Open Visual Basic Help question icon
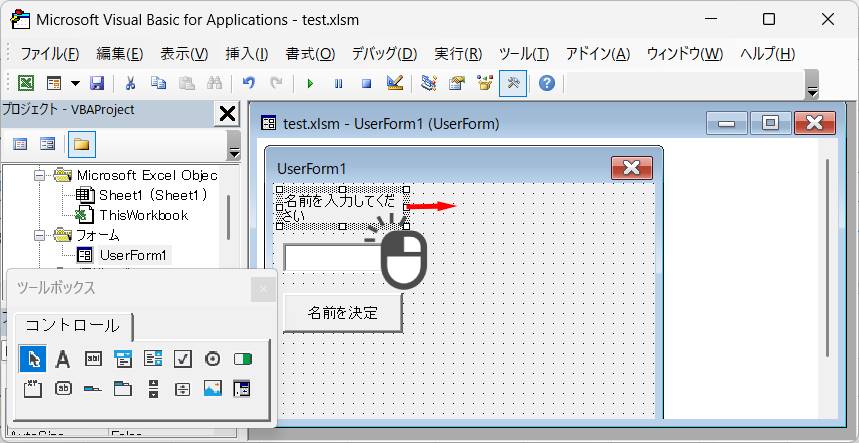Image resolution: width=859 pixels, height=443 pixels. coord(547,83)
